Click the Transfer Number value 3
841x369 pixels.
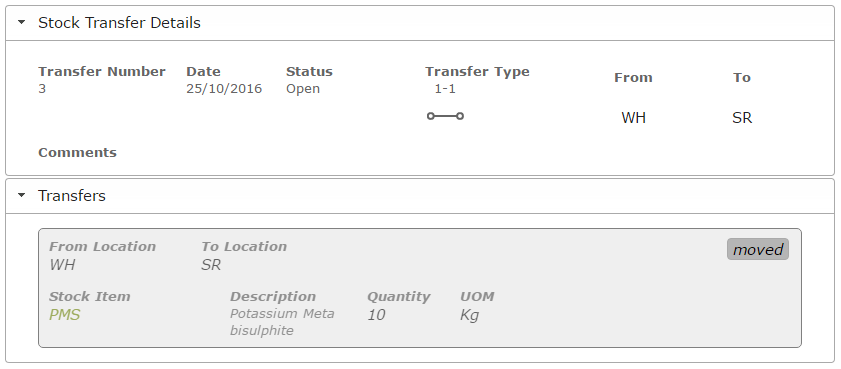click(42, 89)
